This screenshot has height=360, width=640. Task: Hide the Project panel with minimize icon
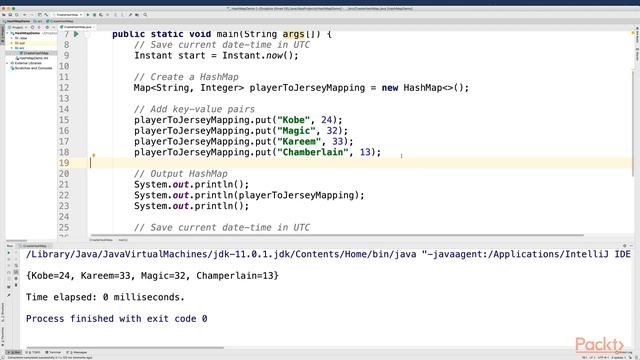pos(53,27)
